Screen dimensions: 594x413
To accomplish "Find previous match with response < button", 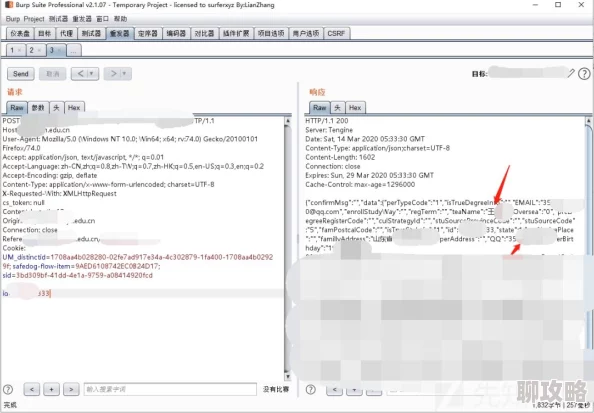I will (x=335, y=389).
